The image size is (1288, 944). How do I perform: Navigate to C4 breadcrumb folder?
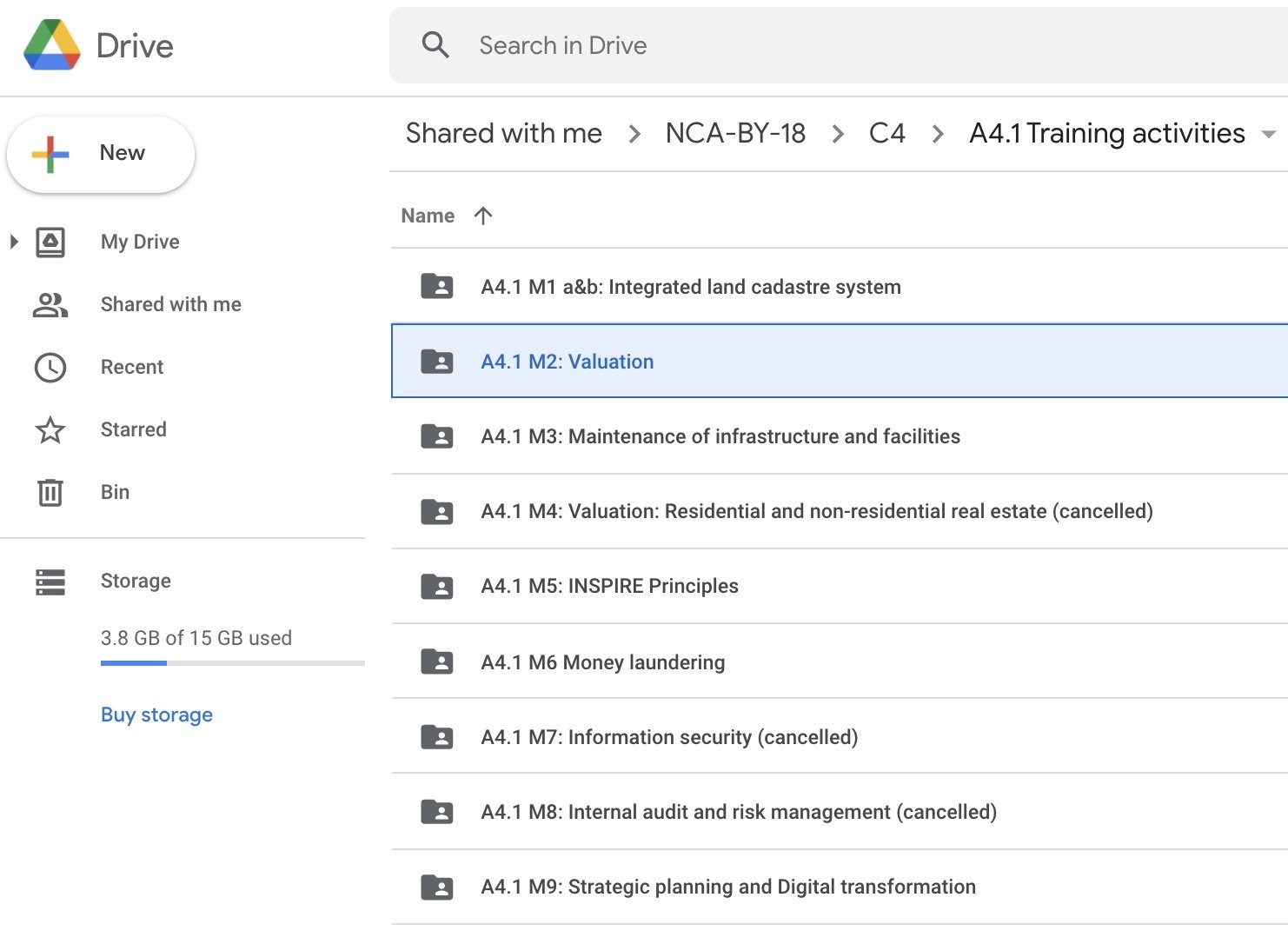[886, 133]
